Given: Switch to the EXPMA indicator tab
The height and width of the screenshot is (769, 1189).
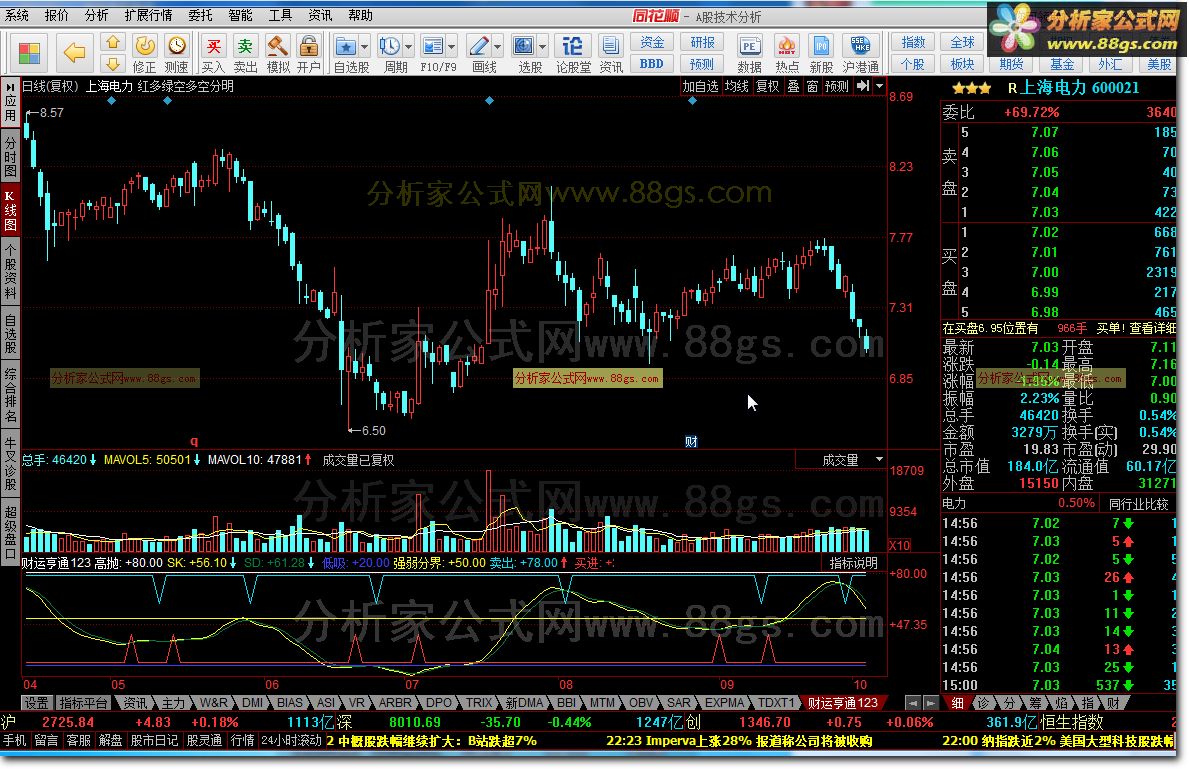Looking at the screenshot, I should click(724, 703).
